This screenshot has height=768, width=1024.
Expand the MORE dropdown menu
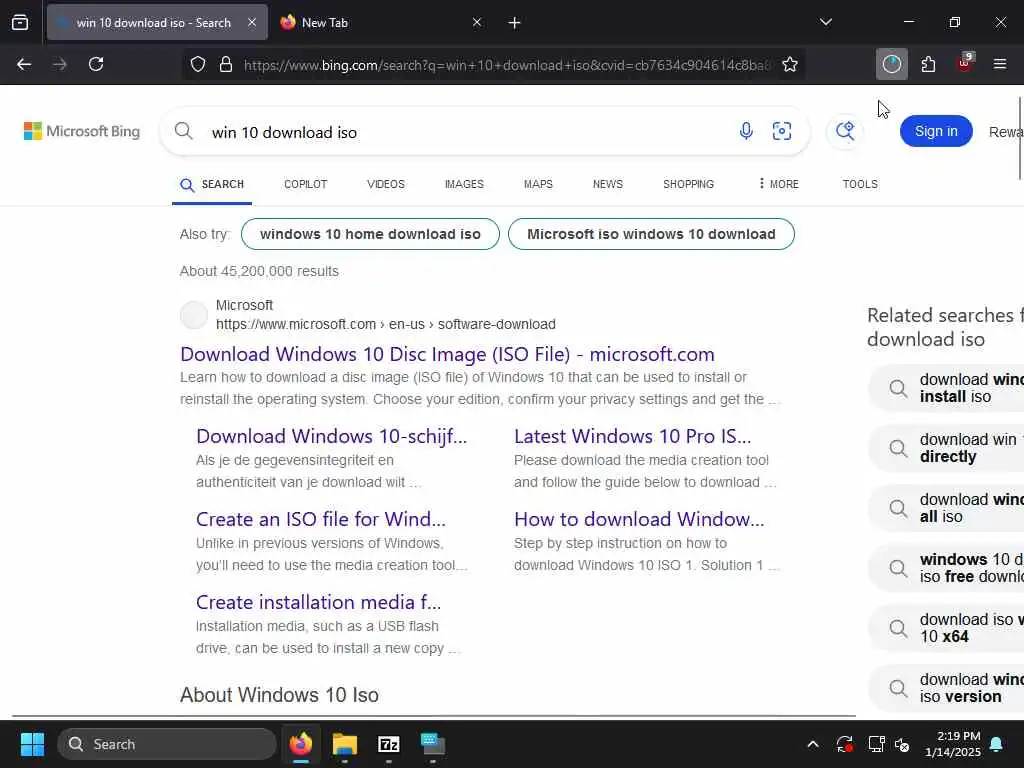point(778,184)
